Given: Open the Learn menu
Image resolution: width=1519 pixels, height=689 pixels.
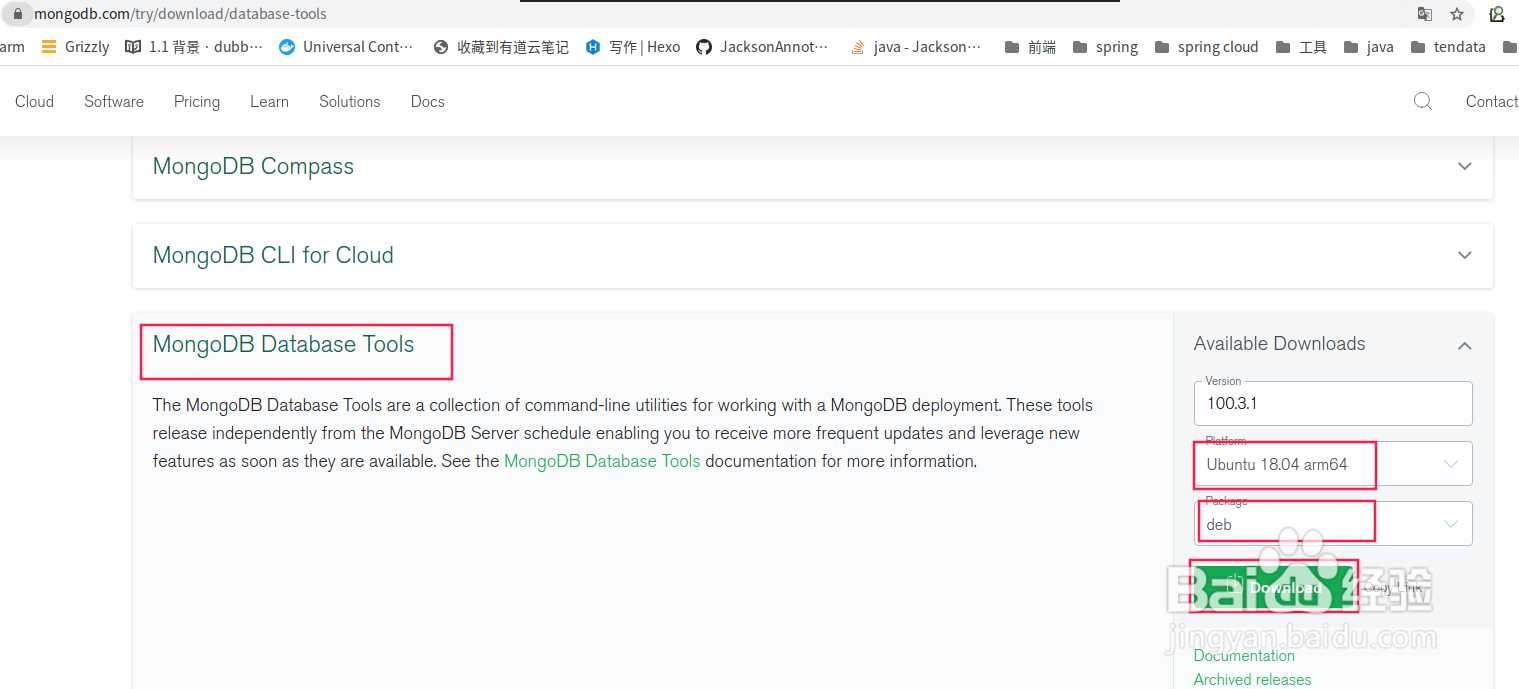Looking at the screenshot, I should tap(269, 101).
